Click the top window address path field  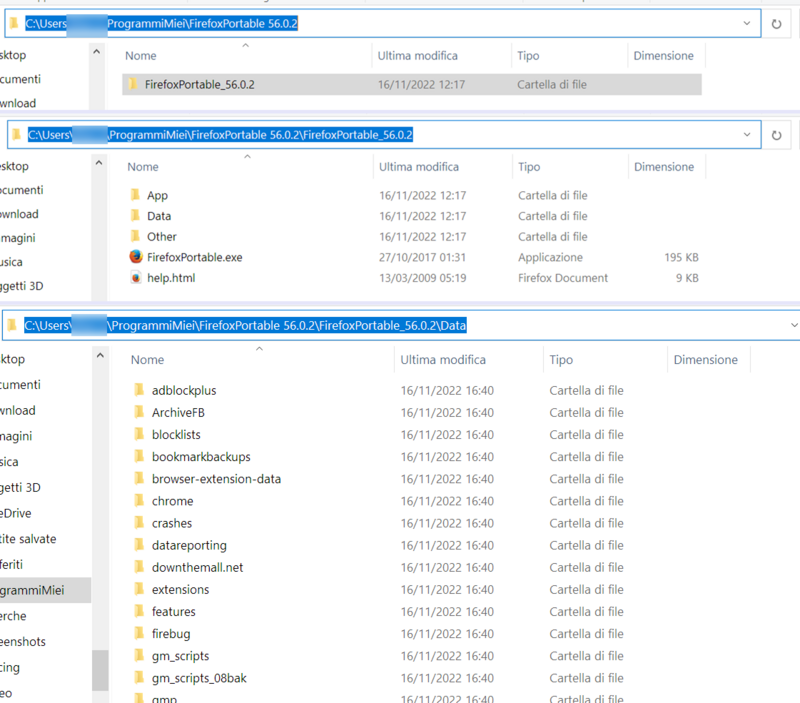(x=383, y=23)
